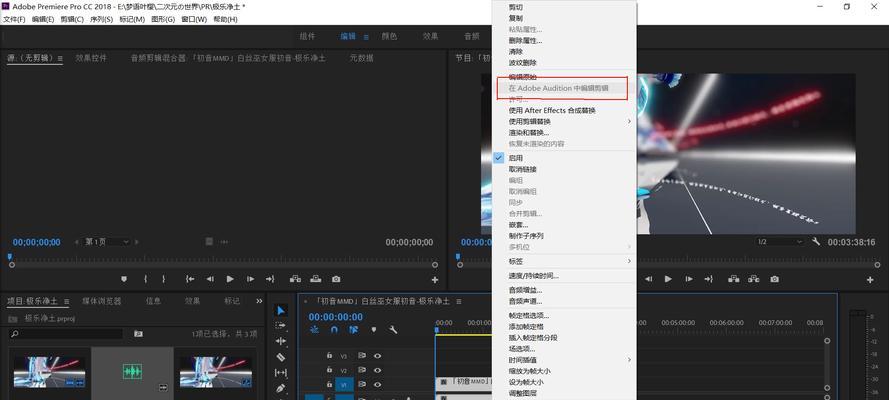This screenshot has height=400, width=889.
Task: Export frame from Source monitor camera icon
Action: coord(336,279)
